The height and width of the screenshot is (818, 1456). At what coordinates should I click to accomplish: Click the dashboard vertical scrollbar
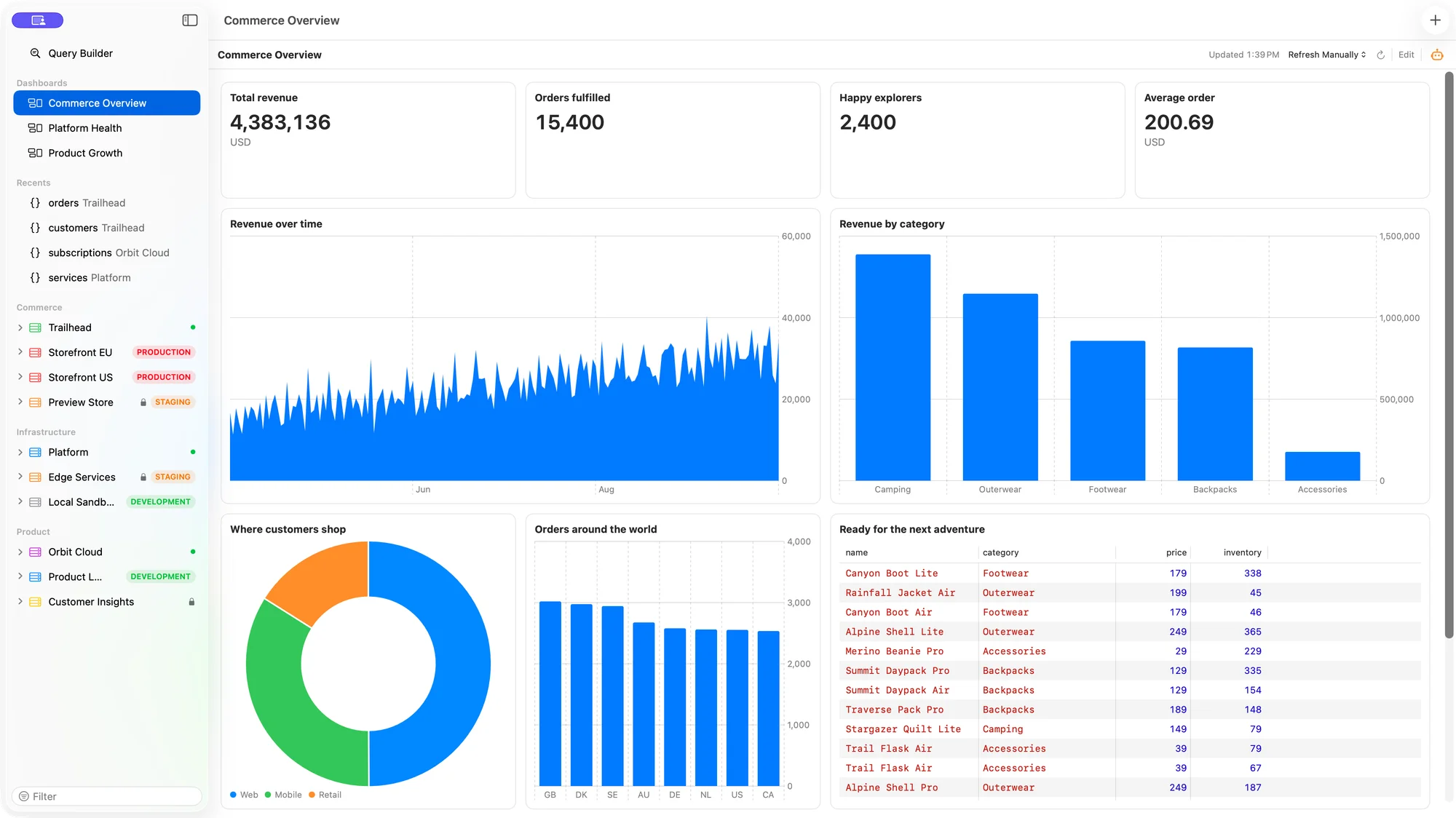1449,355
